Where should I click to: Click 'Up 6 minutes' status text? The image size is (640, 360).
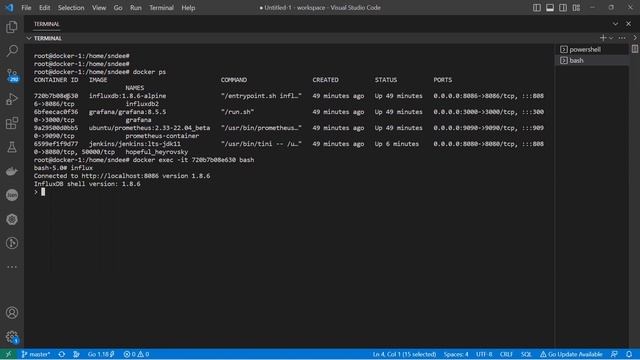coord(397,144)
